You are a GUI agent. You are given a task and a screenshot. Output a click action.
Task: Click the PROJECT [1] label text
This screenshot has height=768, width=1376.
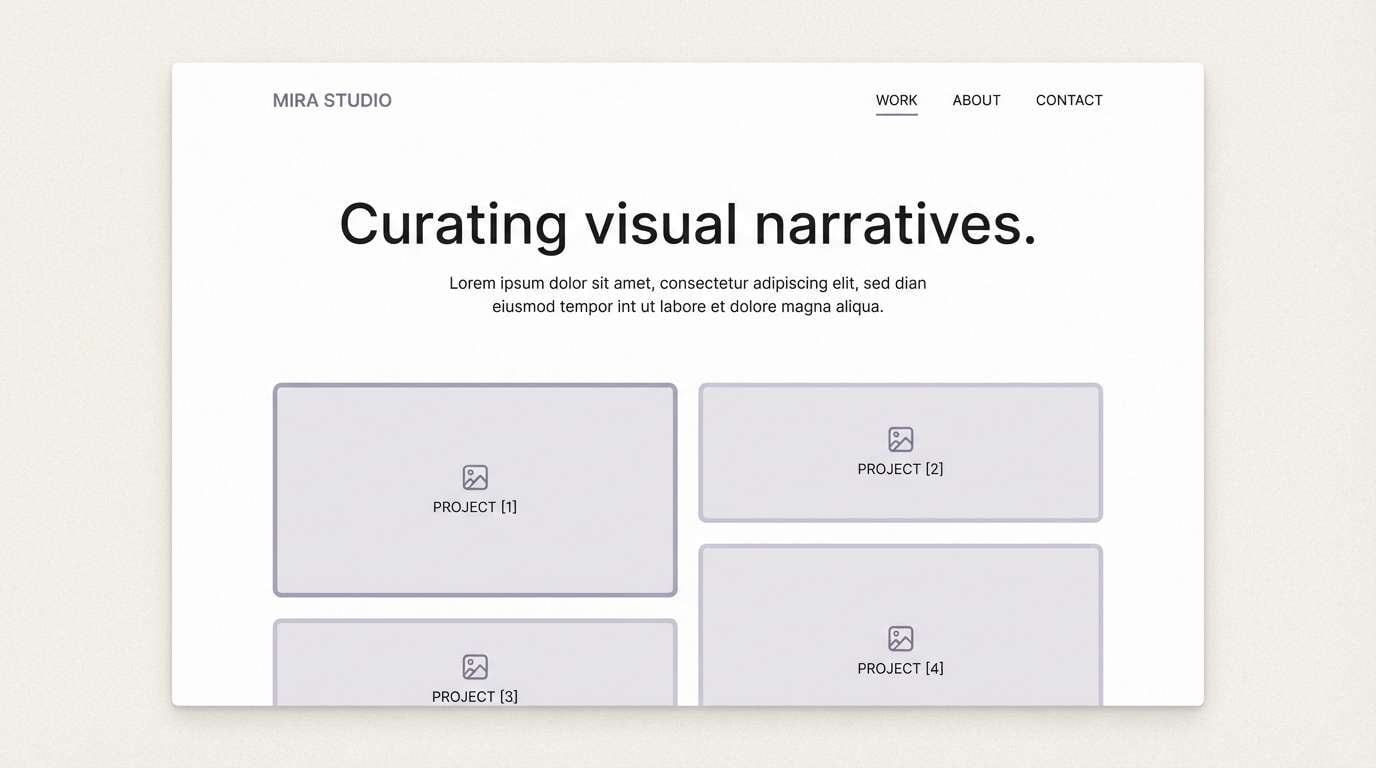pos(474,506)
